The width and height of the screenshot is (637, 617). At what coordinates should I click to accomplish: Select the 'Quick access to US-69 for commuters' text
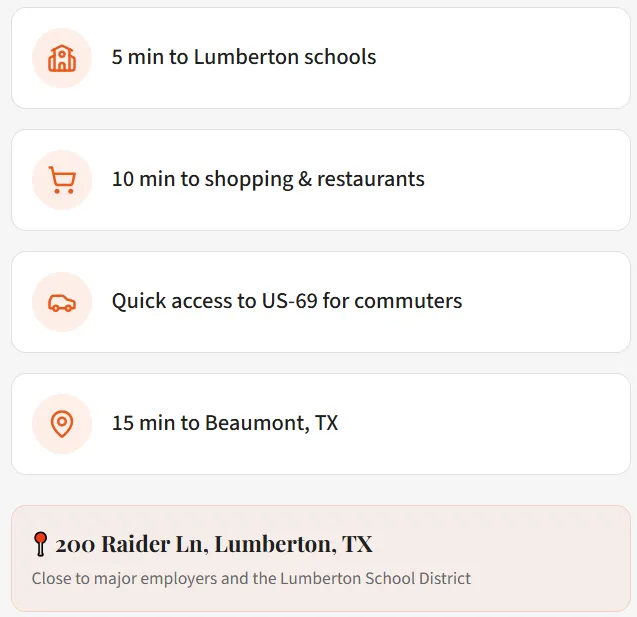287,301
